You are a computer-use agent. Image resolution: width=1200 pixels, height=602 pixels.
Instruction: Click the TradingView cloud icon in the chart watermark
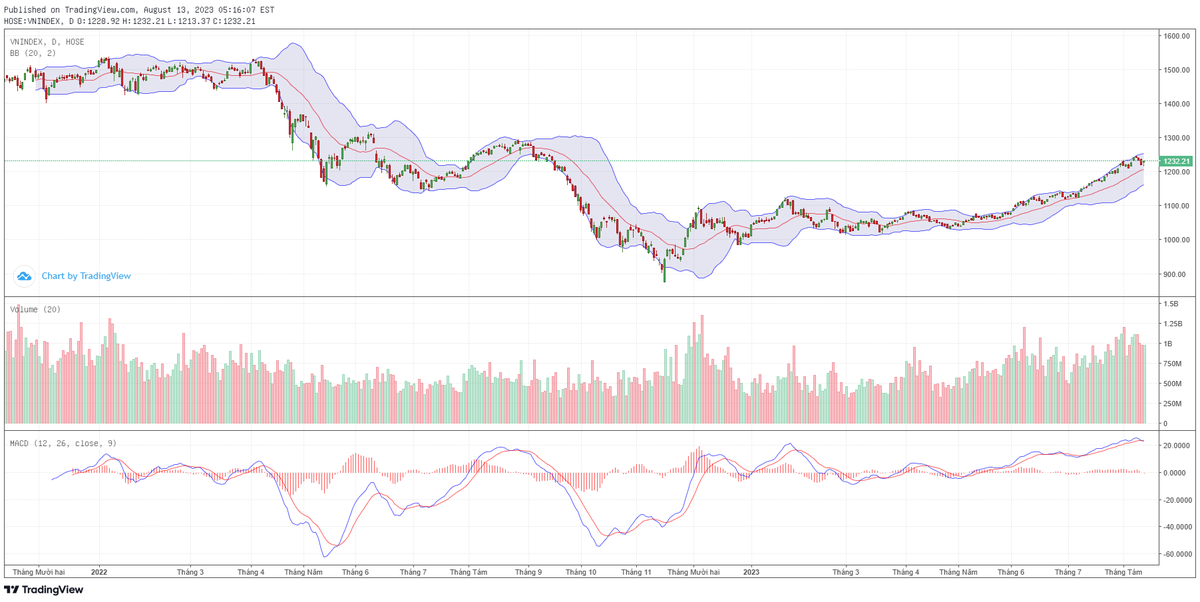24,275
